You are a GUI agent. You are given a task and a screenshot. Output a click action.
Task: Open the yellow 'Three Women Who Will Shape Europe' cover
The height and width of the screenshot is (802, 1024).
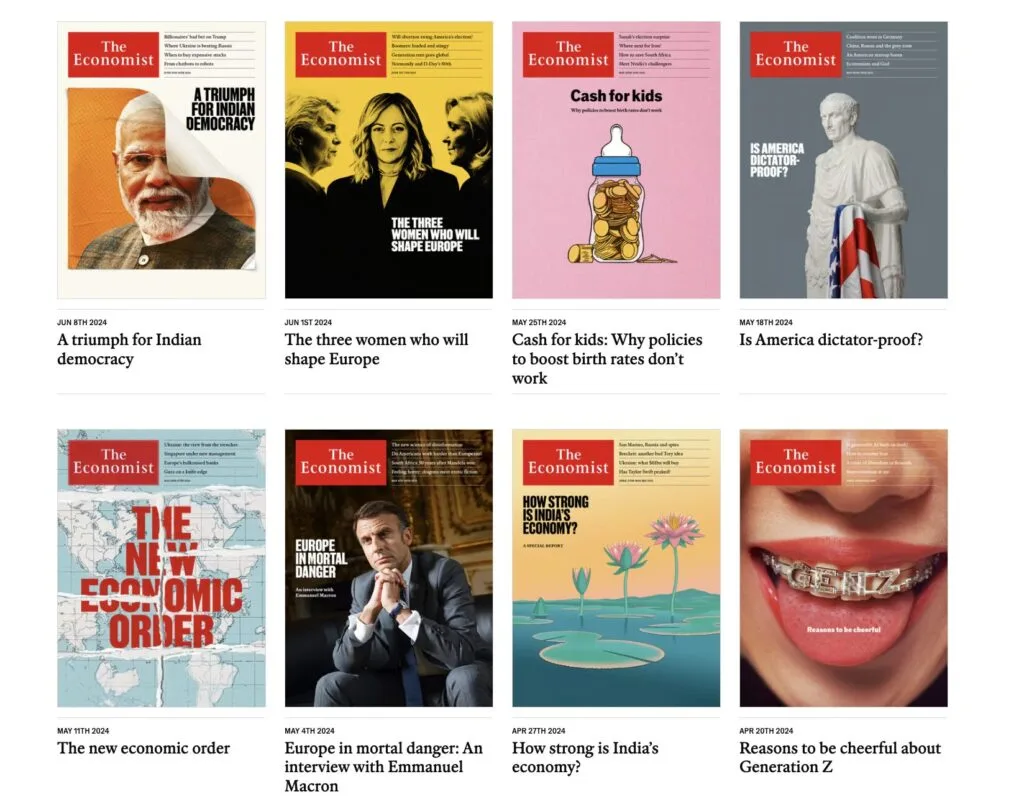tap(389, 160)
